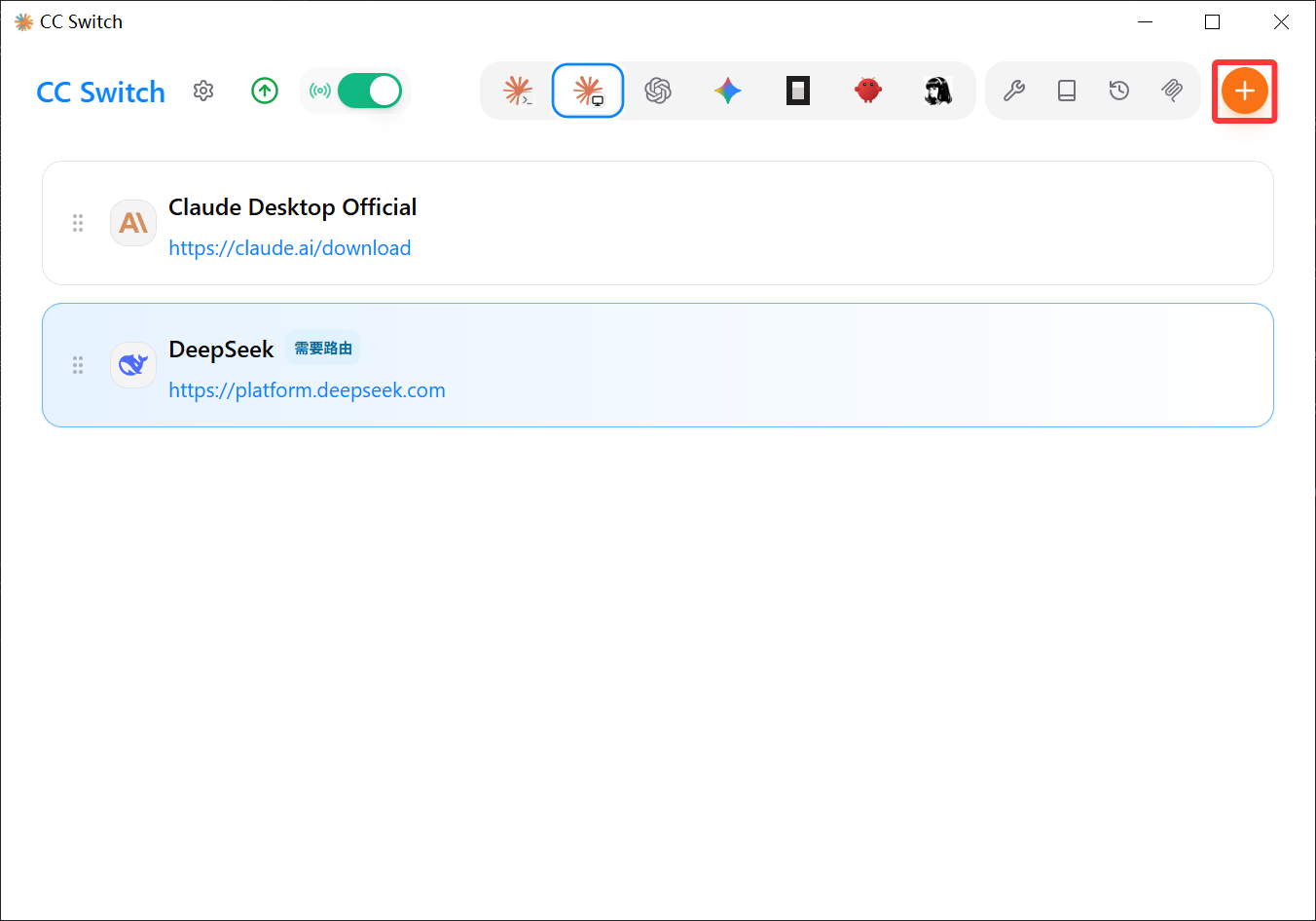The width and height of the screenshot is (1316, 921).
Task: Select the Claude Desktop Official provider title
Action: coord(293,207)
